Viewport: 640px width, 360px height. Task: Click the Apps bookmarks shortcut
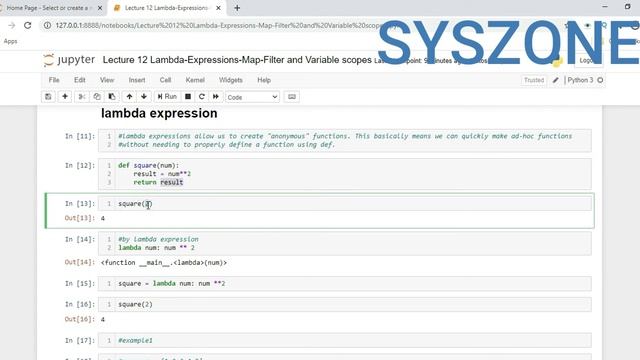click(x=10, y=41)
